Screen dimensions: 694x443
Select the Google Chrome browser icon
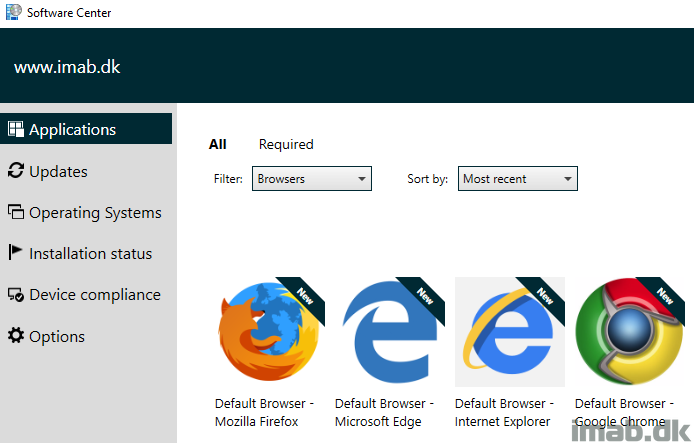point(629,331)
